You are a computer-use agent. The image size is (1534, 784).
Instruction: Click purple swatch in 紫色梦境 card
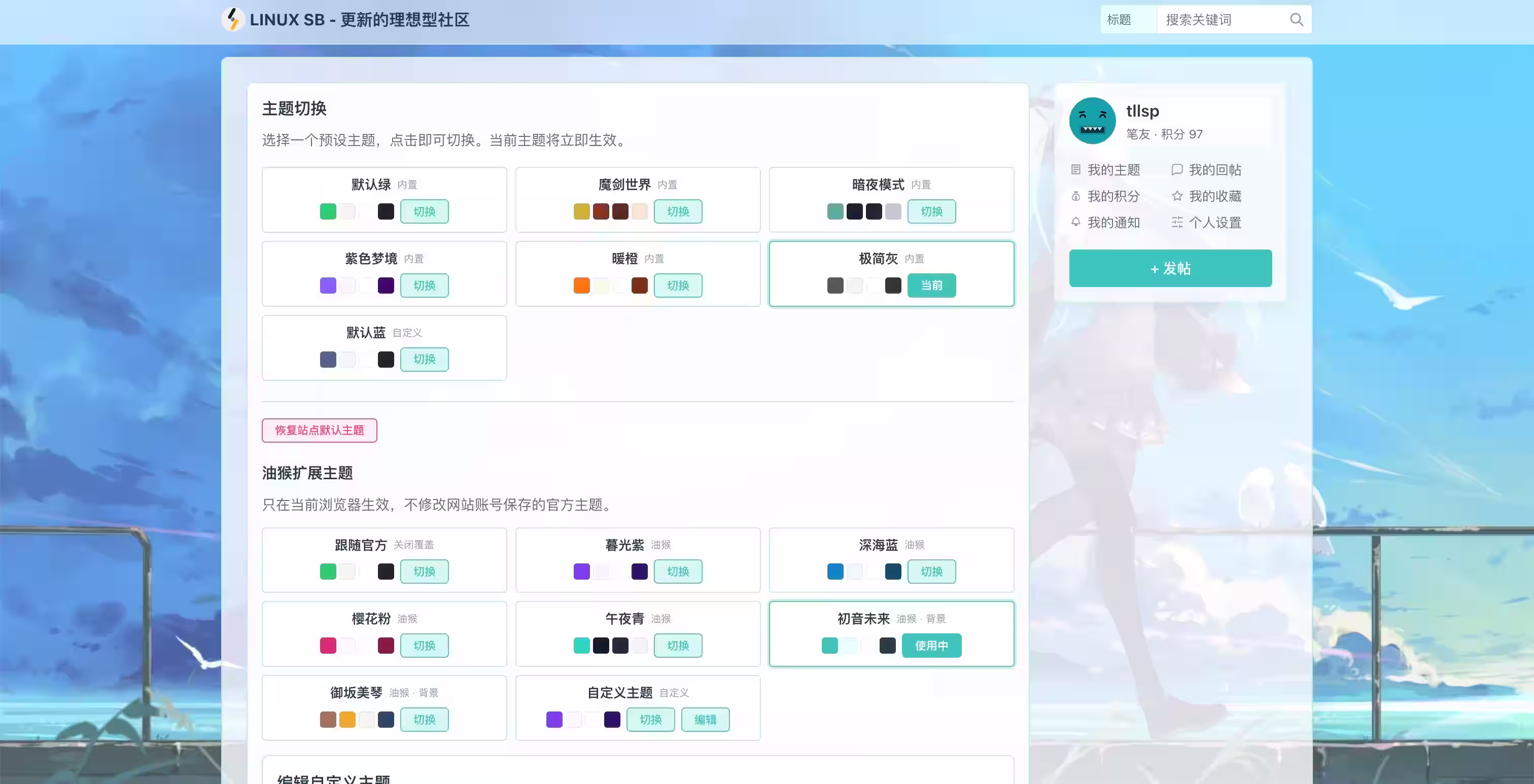point(328,285)
